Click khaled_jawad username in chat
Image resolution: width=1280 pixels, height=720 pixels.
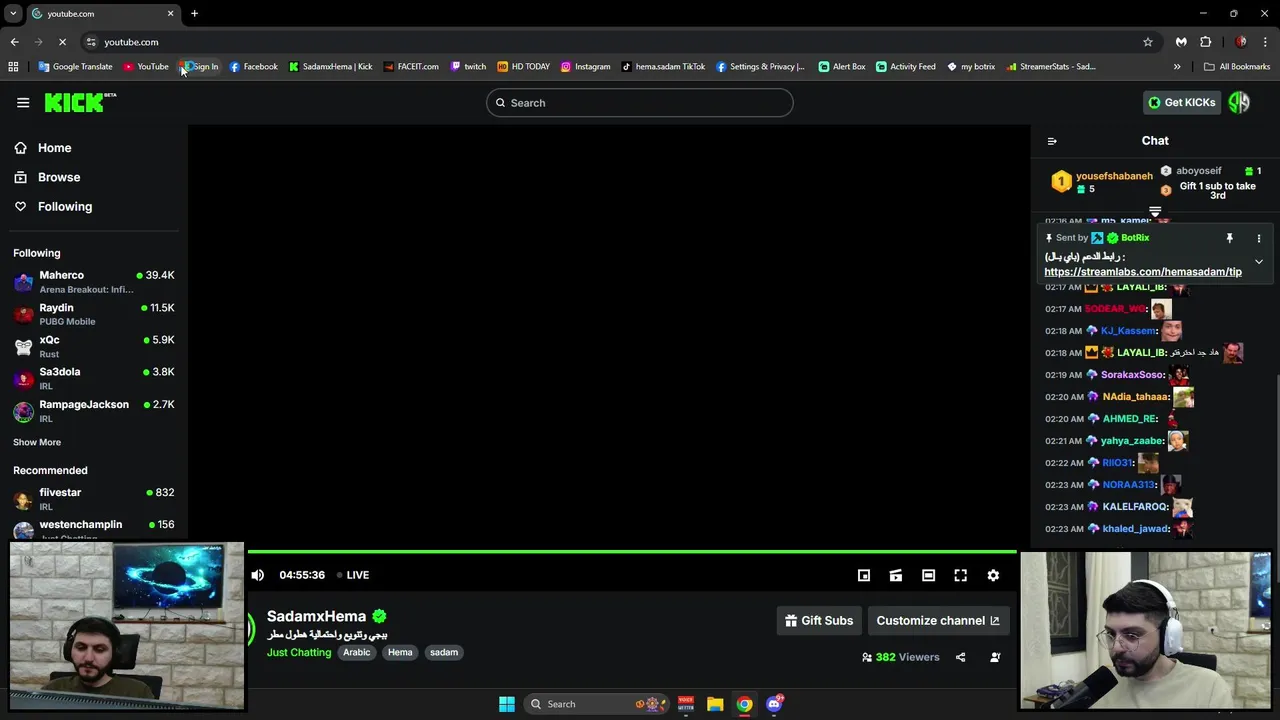tap(1135, 529)
